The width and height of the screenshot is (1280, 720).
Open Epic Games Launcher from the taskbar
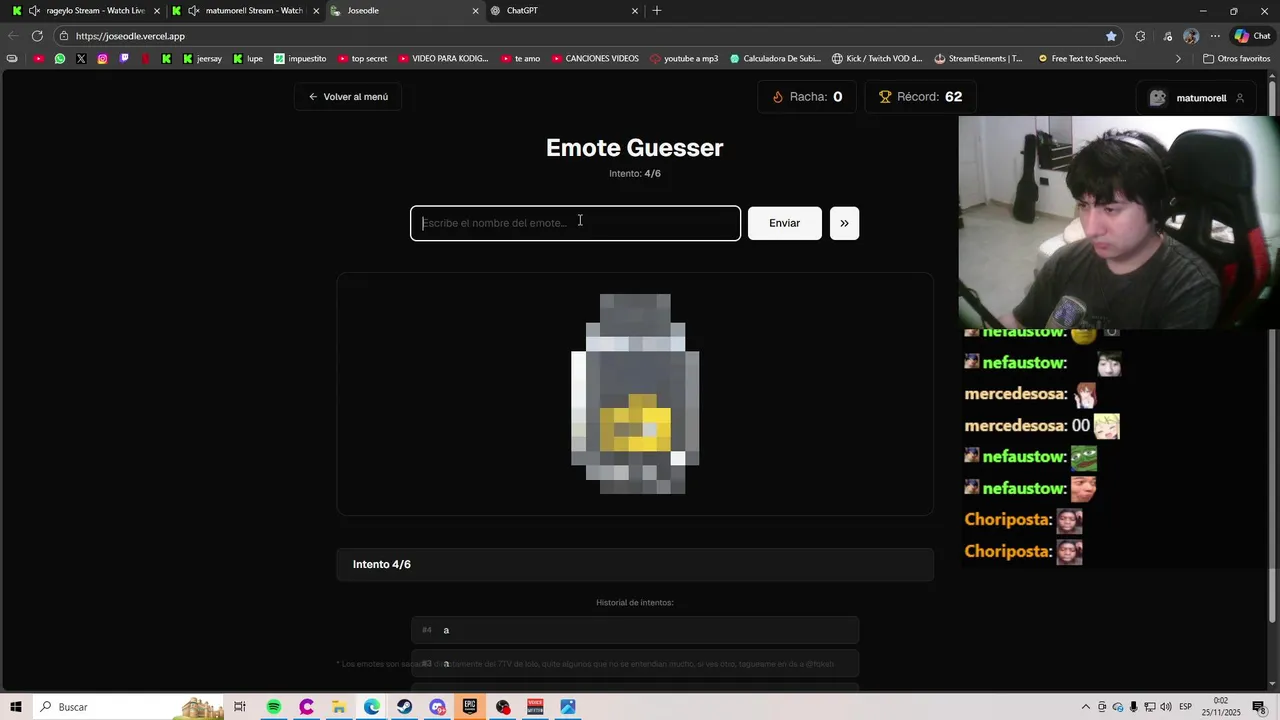click(470, 707)
